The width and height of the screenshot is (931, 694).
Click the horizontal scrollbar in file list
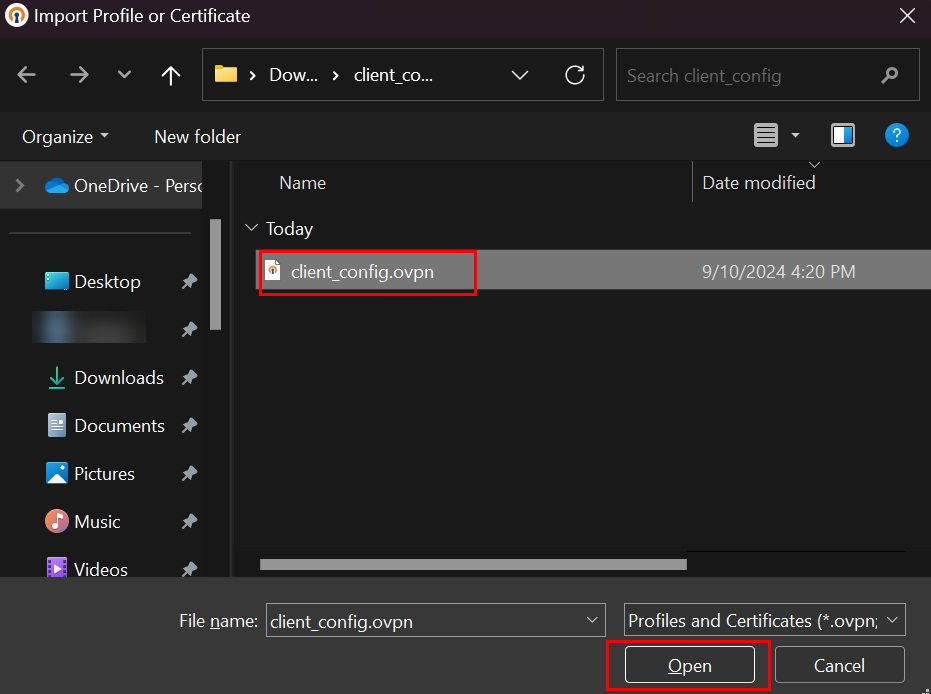473,564
